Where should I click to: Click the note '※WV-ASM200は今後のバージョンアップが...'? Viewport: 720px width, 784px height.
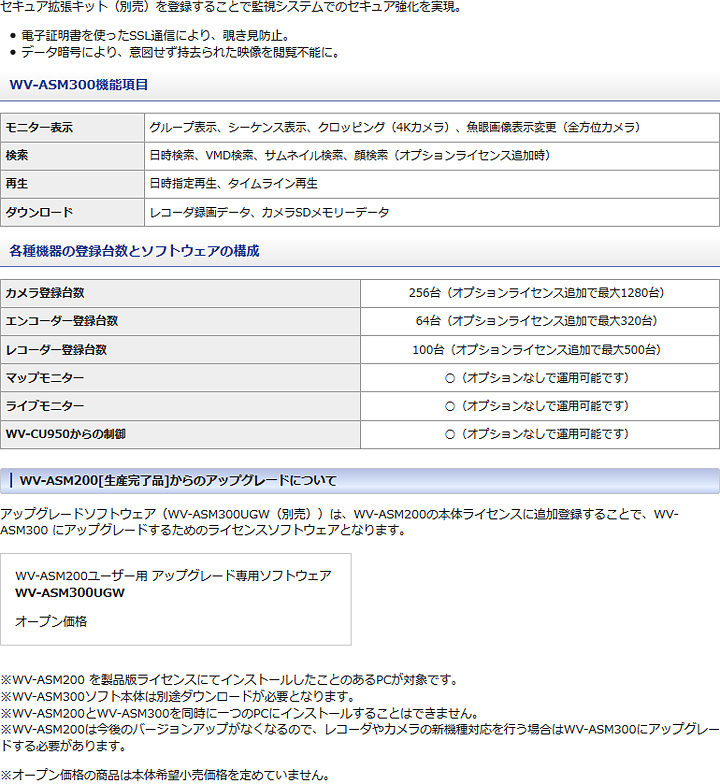click(x=360, y=738)
